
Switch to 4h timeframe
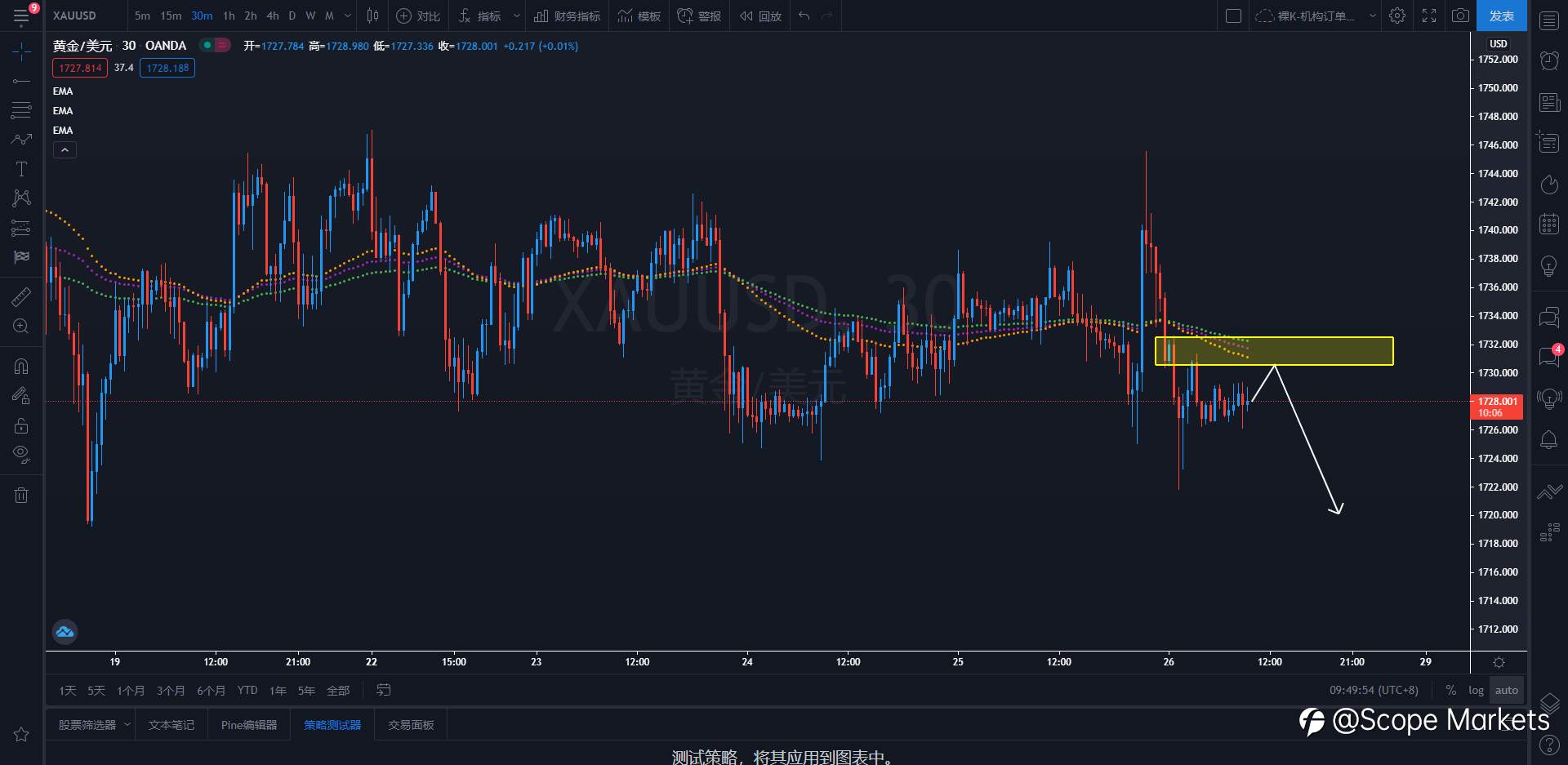coord(273,16)
